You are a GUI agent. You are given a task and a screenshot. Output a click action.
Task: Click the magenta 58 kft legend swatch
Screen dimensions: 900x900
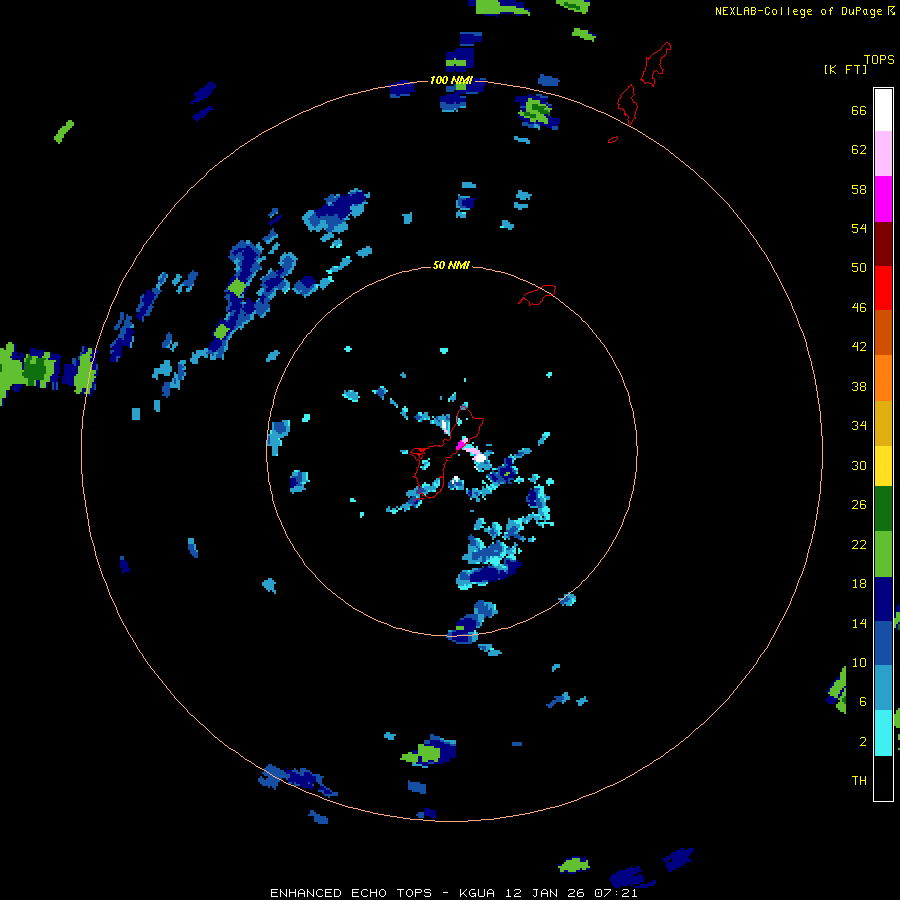(883, 199)
